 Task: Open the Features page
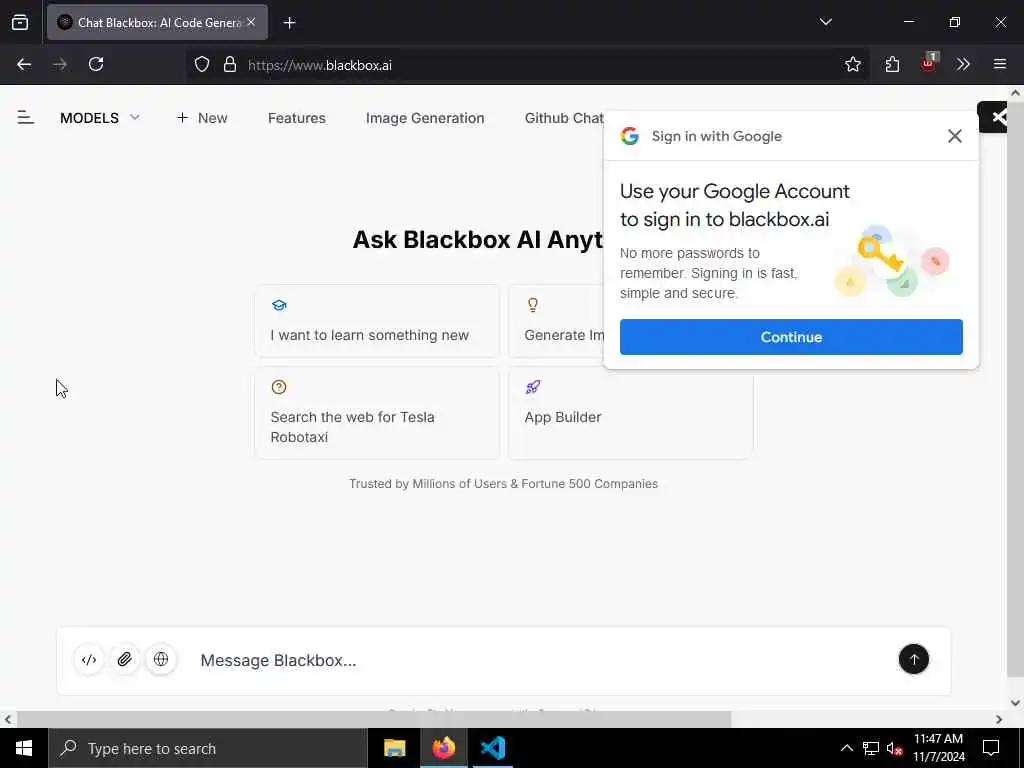(x=296, y=118)
